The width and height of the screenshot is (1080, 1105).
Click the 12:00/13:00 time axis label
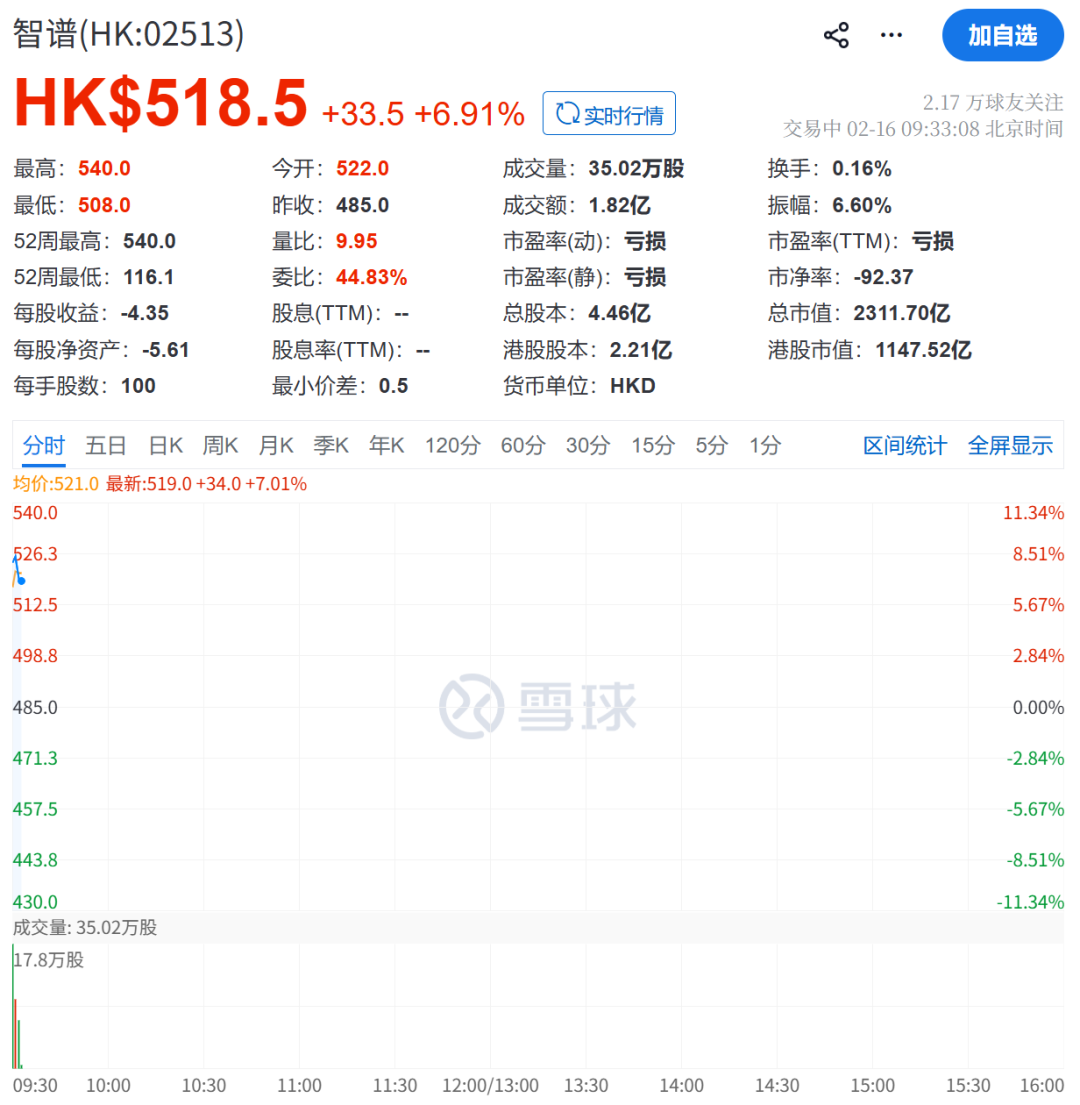click(490, 1086)
